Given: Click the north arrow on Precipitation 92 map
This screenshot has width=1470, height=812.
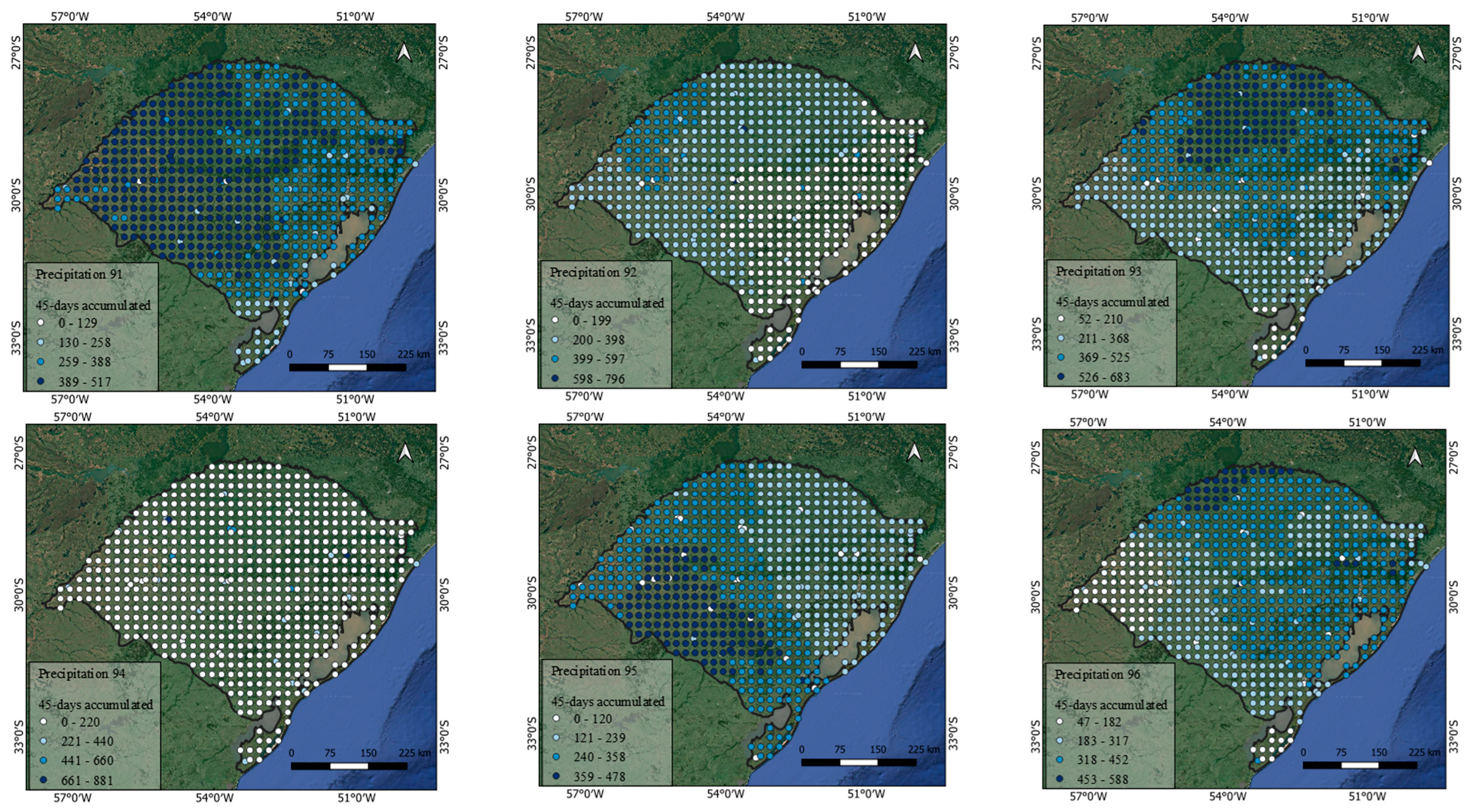Looking at the screenshot, I should [915, 52].
